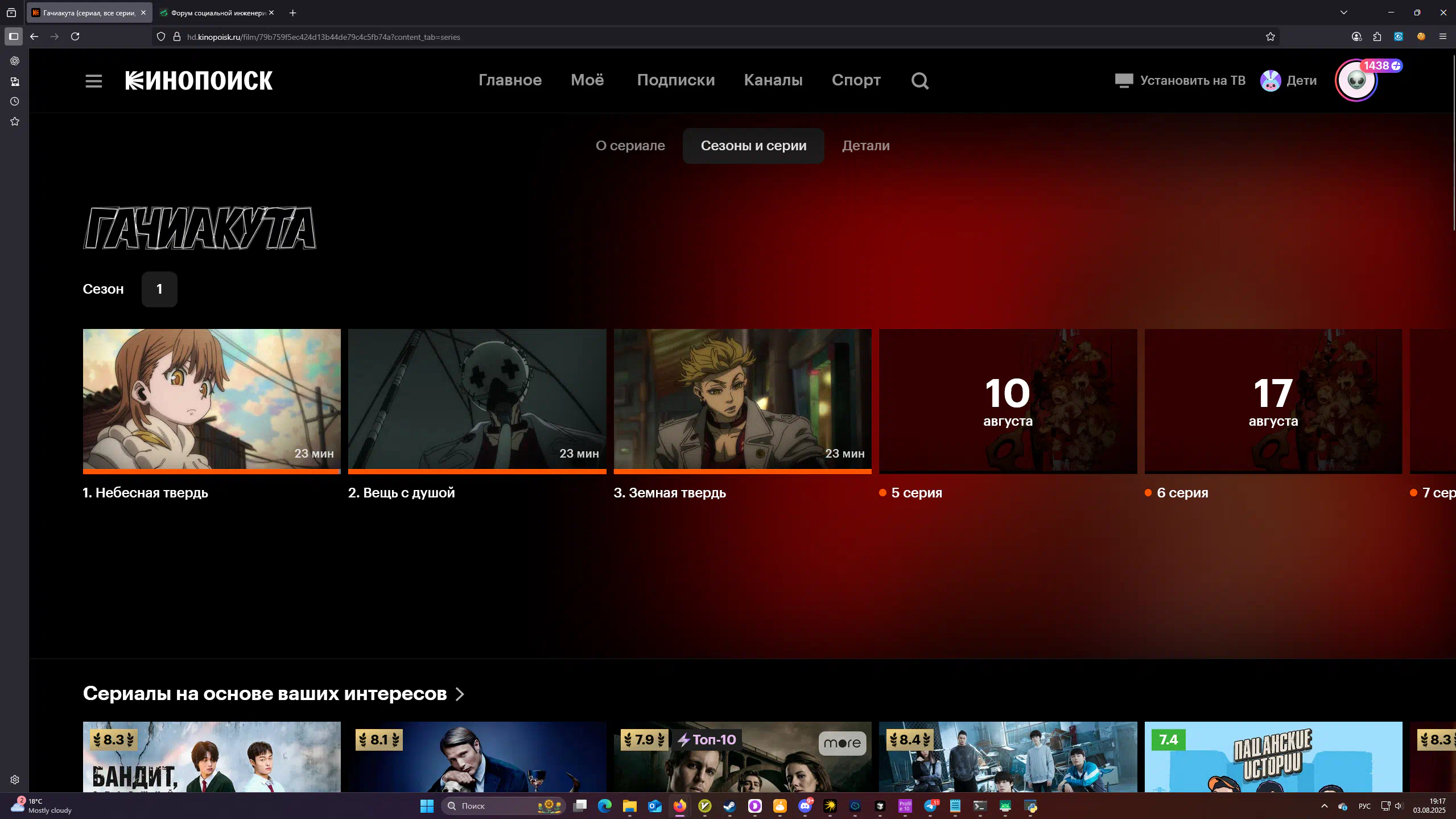Screen dimensions: 1456x819
Task: Switch to the Детали tab
Action: [865, 146]
